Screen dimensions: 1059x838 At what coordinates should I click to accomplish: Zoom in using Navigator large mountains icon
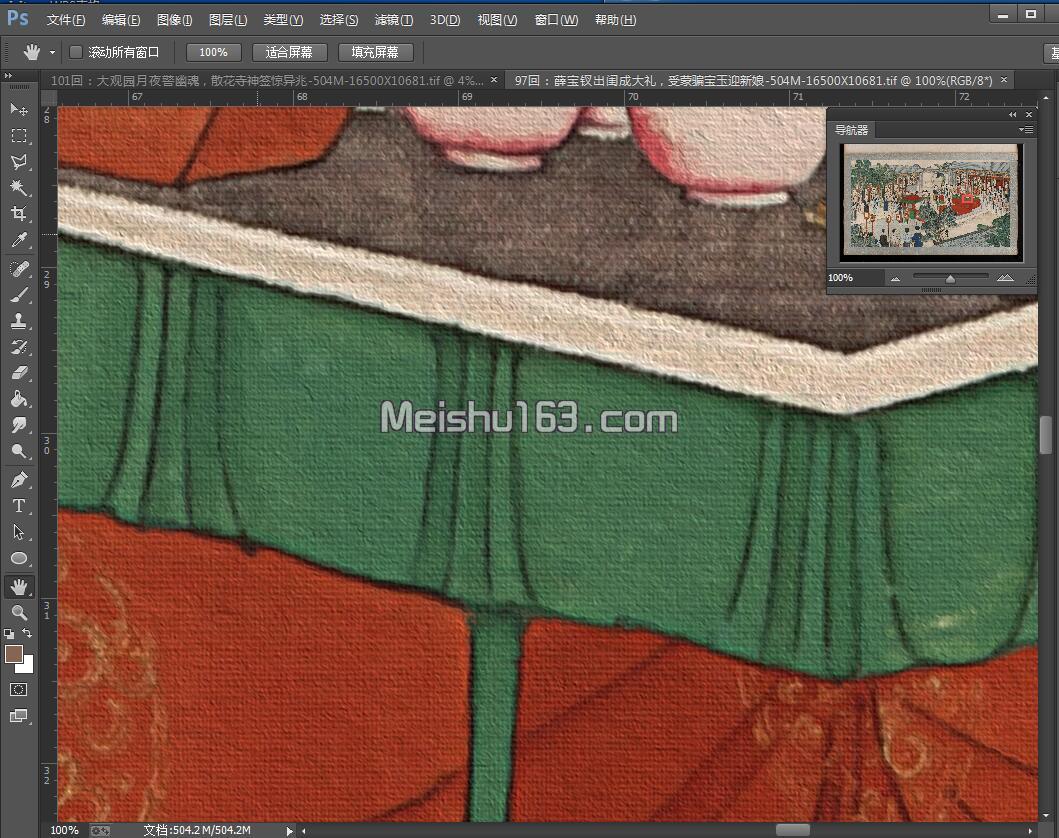pyautogui.click(x=1005, y=278)
